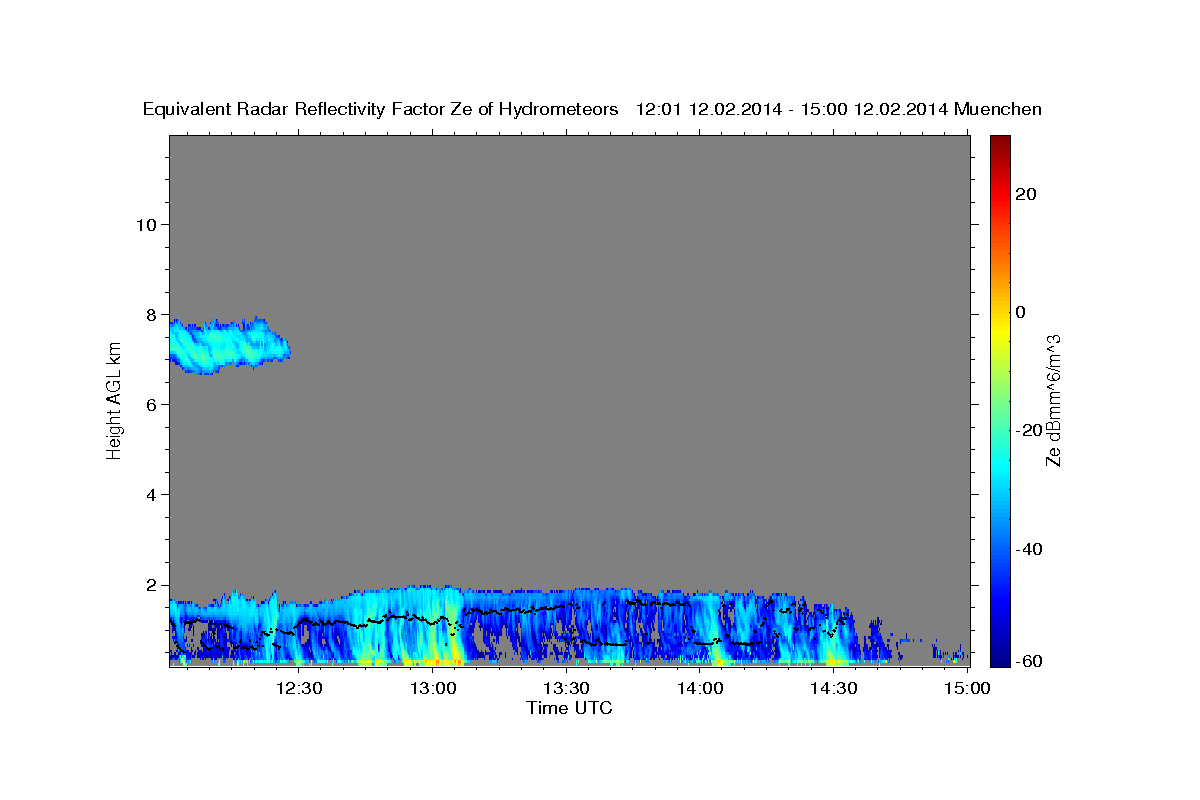Select the 'Time UTC' axis label
Image resolution: width=1200 pixels, height=800 pixels.
coord(569,708)
